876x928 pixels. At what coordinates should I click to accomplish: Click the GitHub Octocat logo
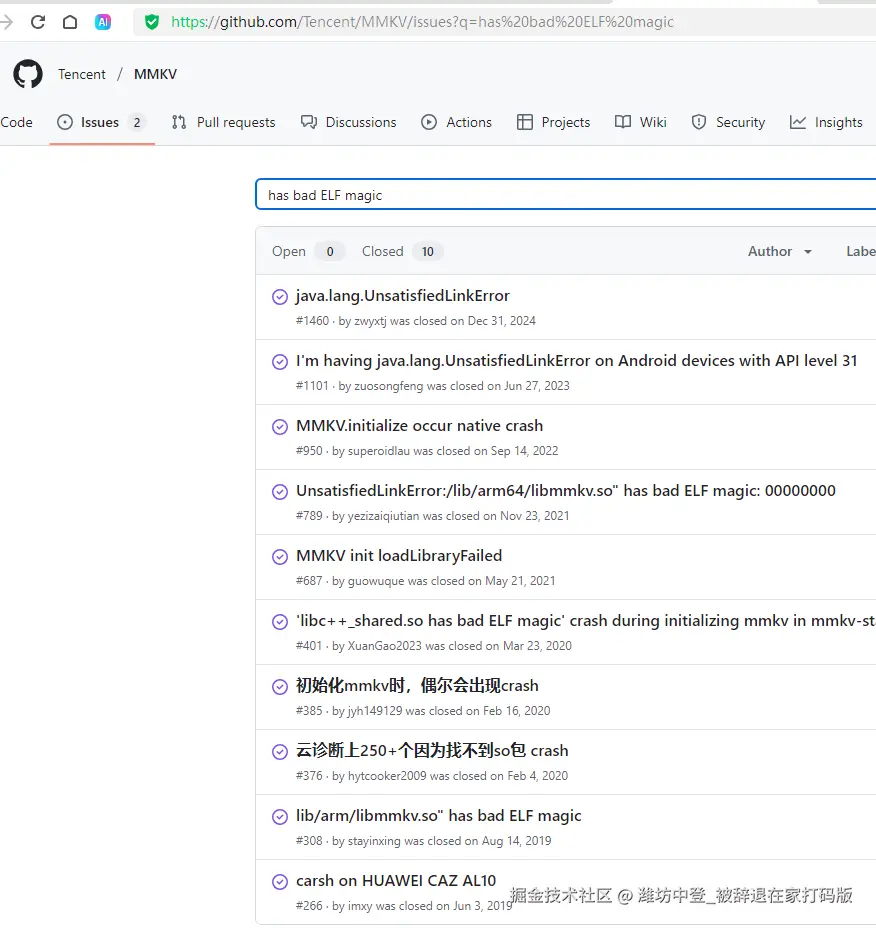click(x=28, y=74)
